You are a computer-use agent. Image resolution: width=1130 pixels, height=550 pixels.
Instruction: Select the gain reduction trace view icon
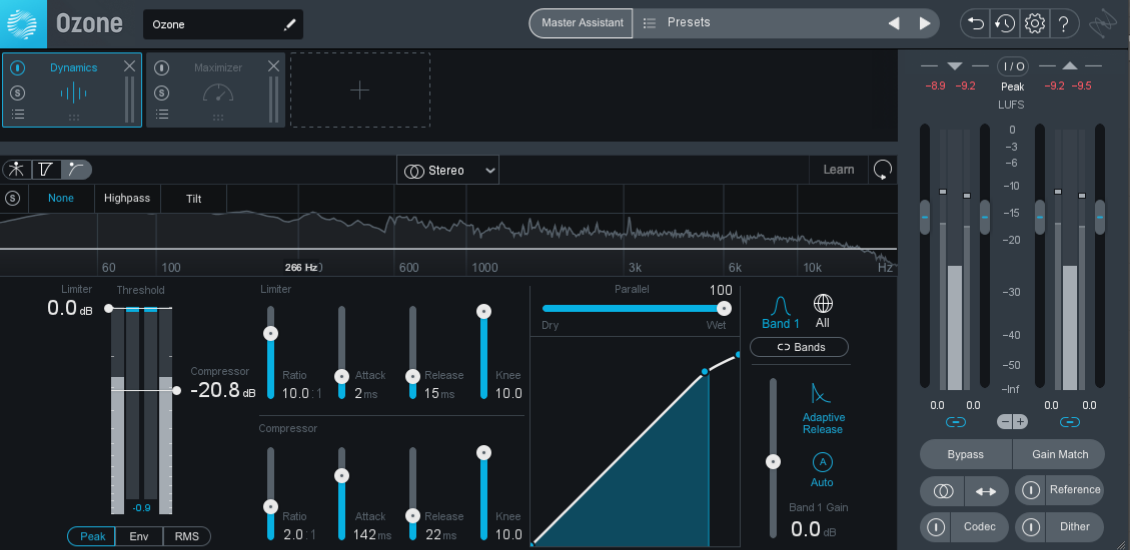pyautogui.click(x=45, y=169)
